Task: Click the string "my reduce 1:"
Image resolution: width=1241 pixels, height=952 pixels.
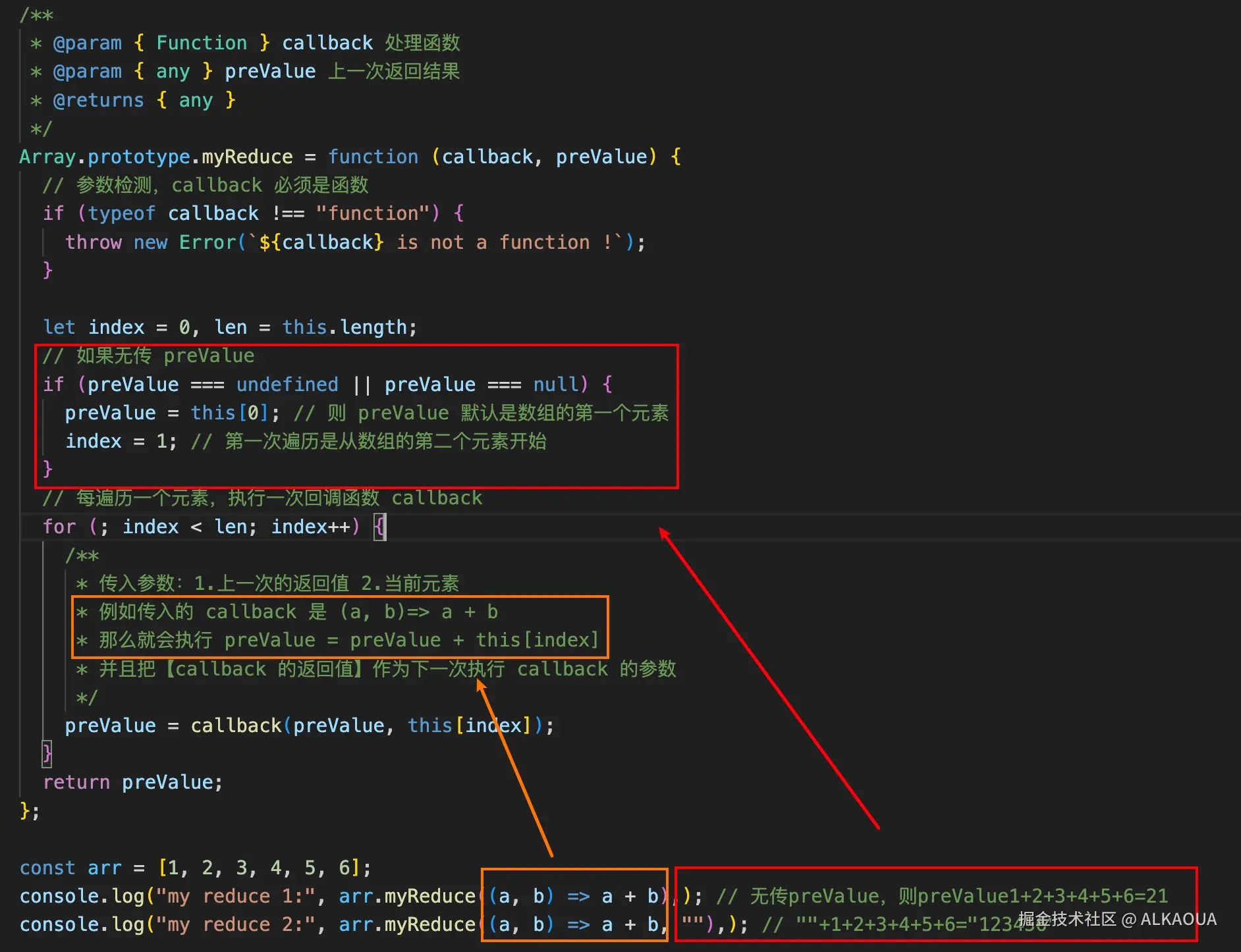Action: tap(236, 896)
